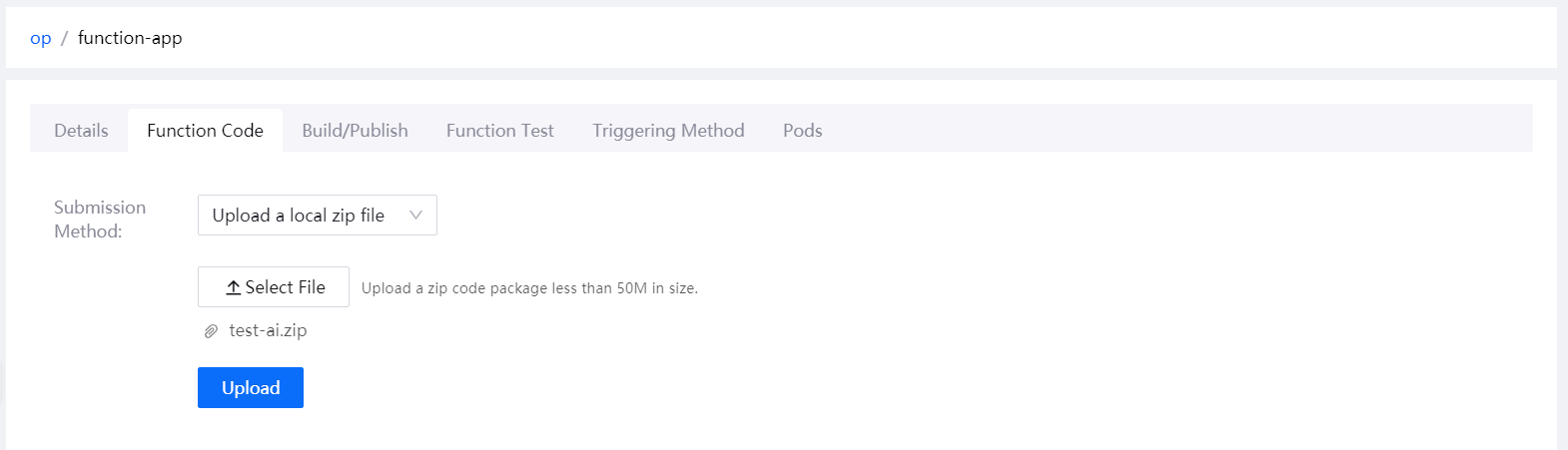Select the attached test-ai.zip file name
Screen dimensions: 1568x450
click(268, 330)
